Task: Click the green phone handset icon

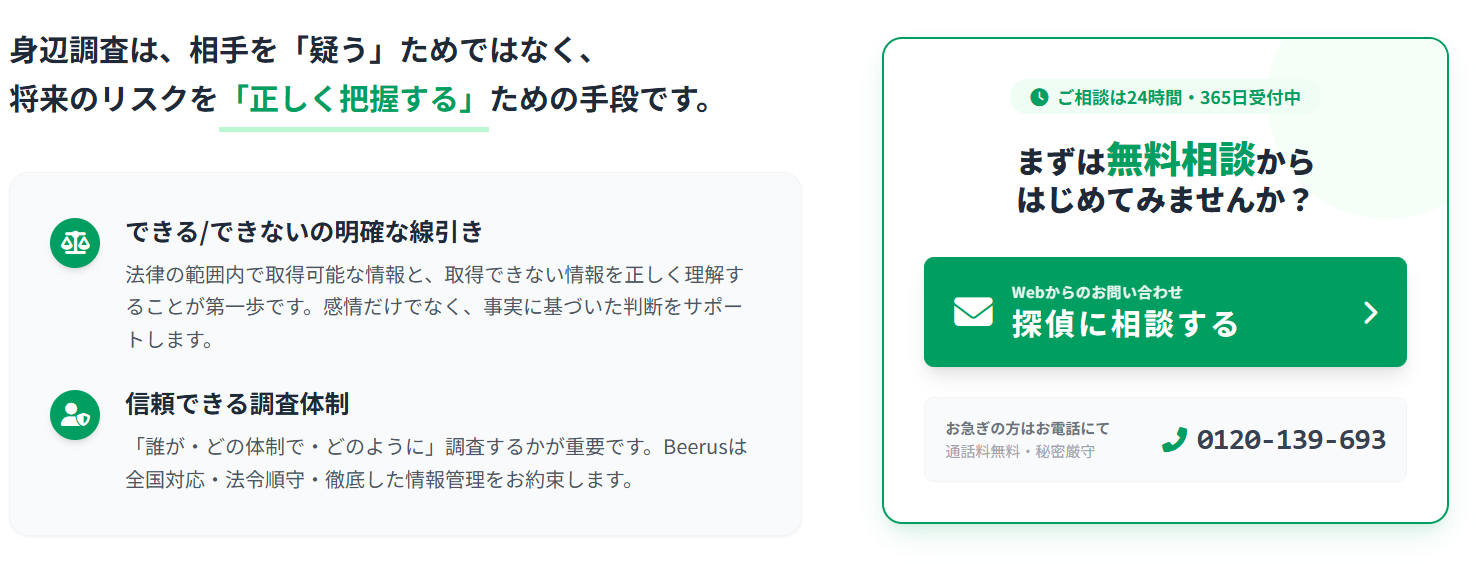Action: [x=1174, y=440]
